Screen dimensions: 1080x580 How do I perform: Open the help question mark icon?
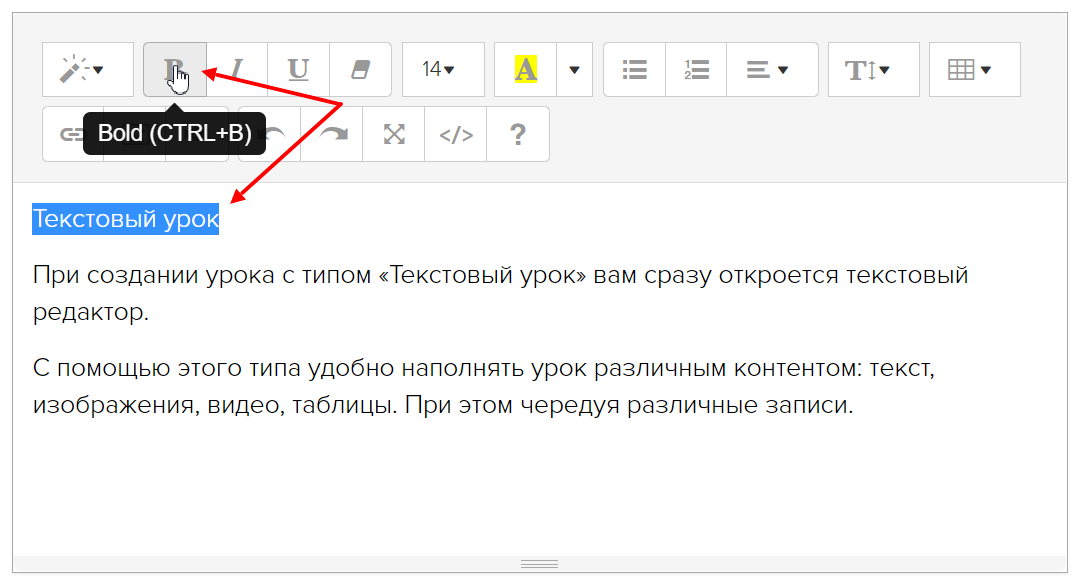point(518,134)
